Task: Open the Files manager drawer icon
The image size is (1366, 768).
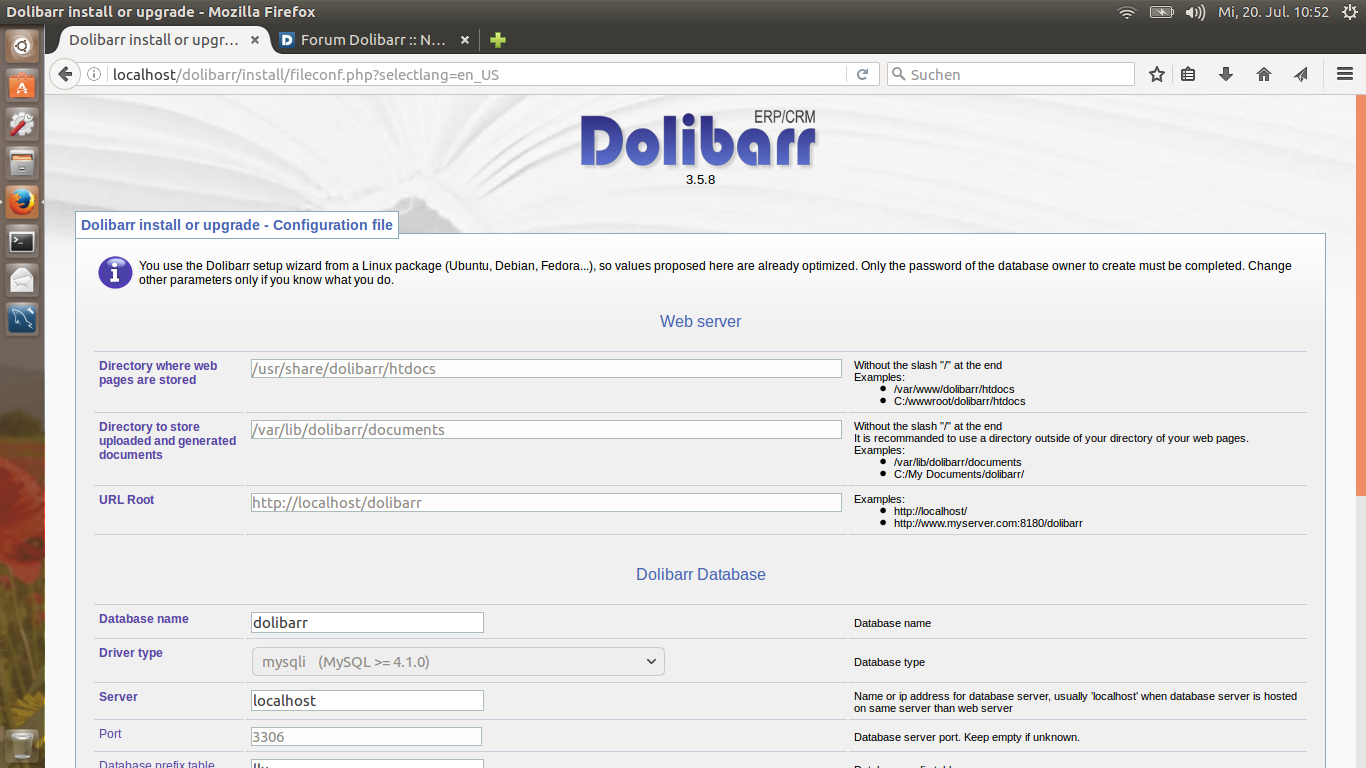Action: pos(22,162)
